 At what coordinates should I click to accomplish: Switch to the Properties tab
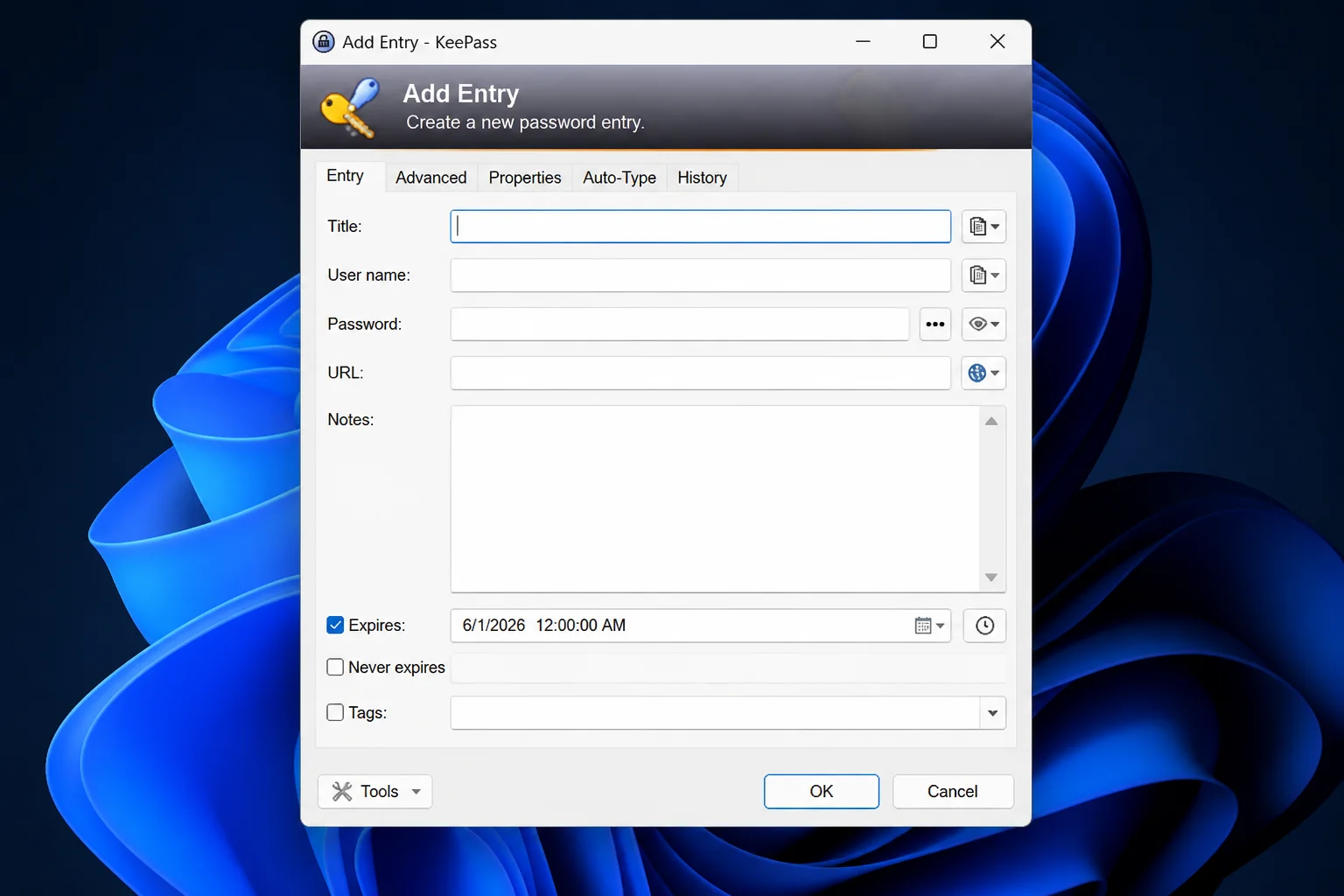525,178
